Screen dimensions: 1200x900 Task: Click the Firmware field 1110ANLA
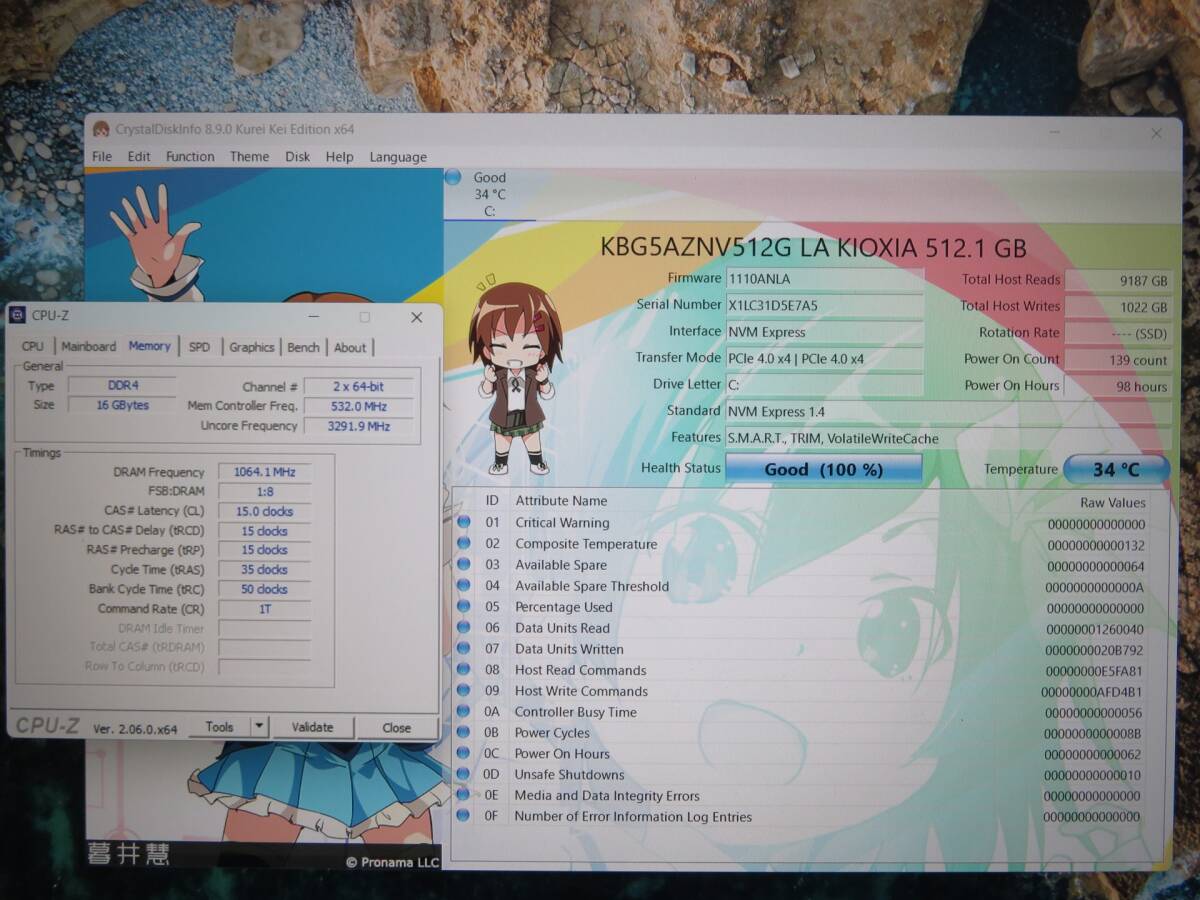point(825,279)
